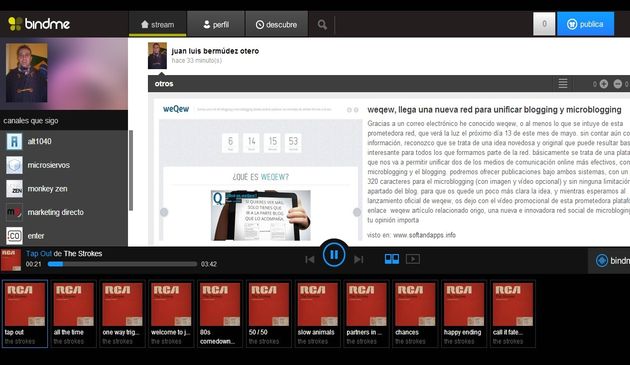
Task: Open the stream tab
Action: (x=158, y=25)
